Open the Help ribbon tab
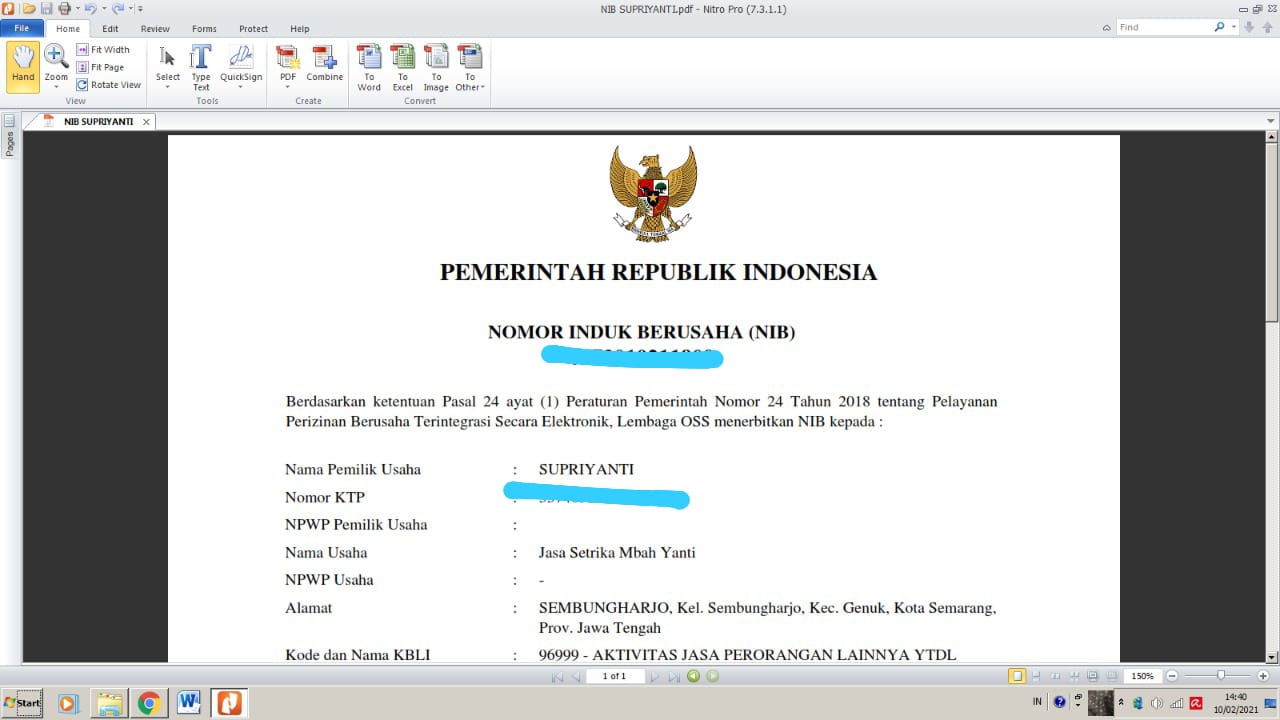1280x720 pixels. coord(300,29)
